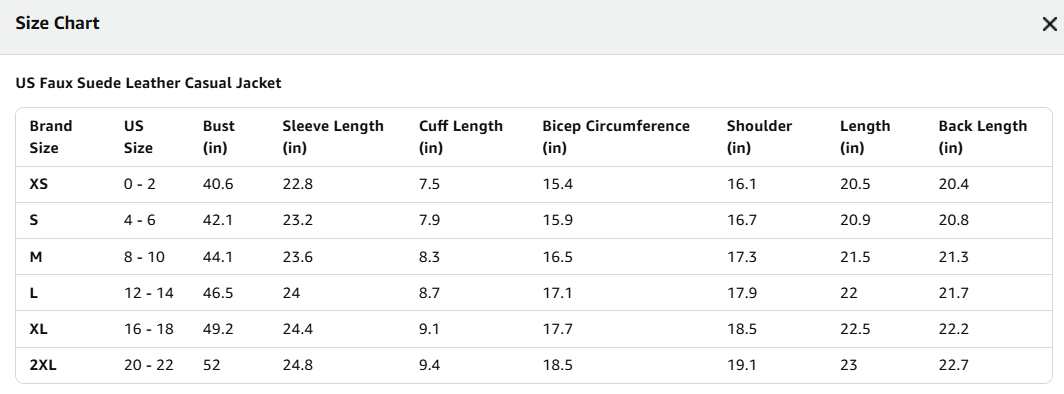This screenshot has width=1064, height=394.
Task: Select the XS brand size row
Action: (533, 184)
